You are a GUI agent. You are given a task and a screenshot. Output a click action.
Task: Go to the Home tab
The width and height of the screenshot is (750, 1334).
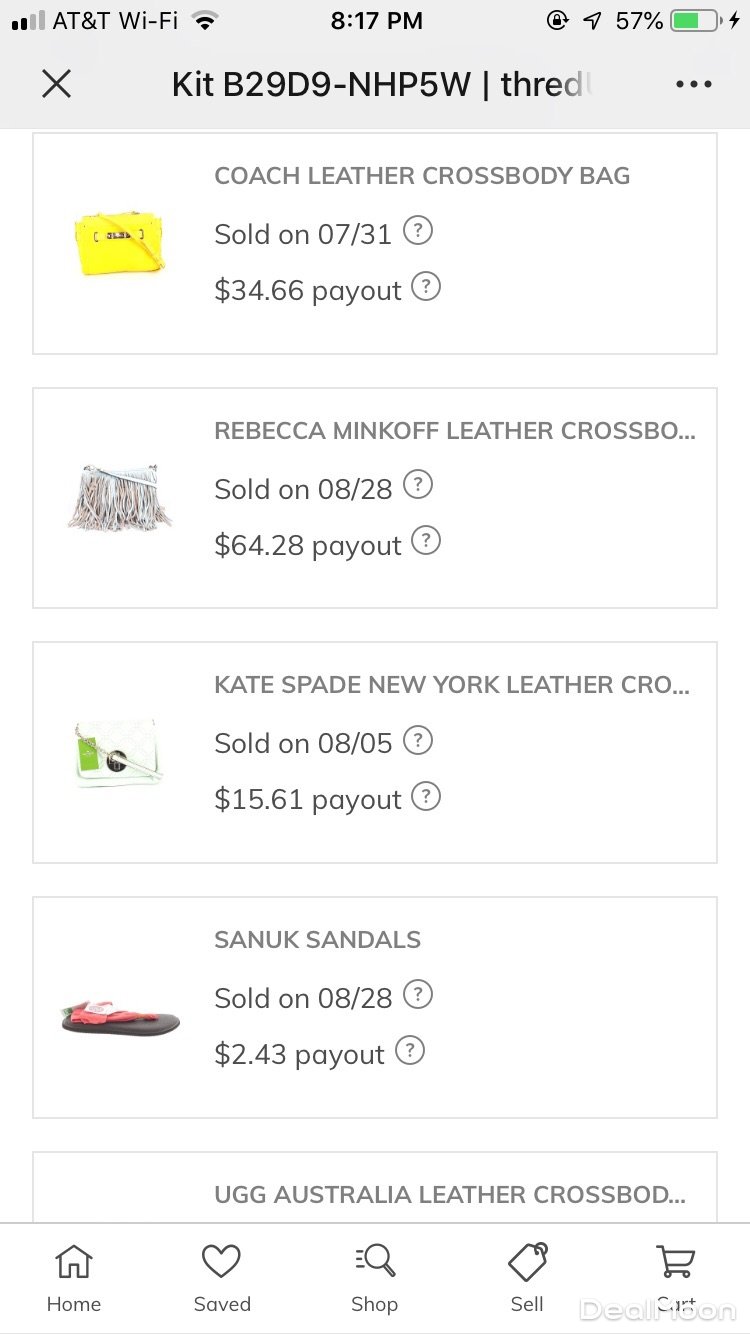pos(74,1278)
